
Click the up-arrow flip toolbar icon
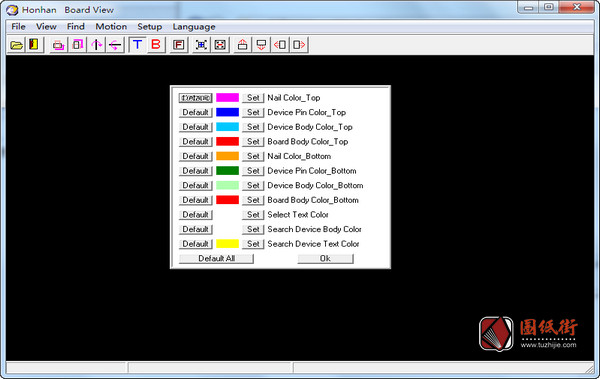[x=96, y=45]
